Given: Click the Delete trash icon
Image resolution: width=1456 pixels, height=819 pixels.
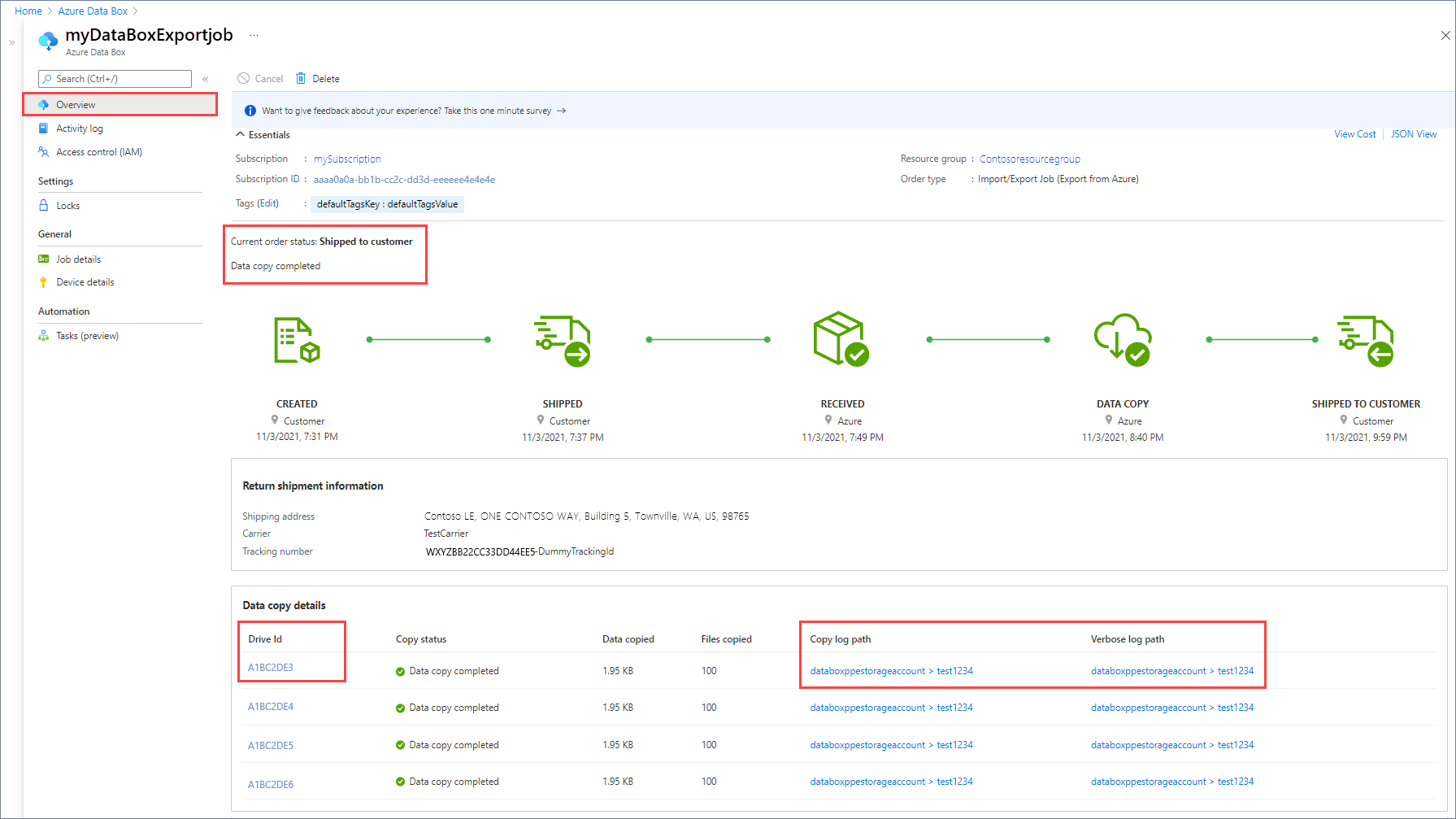Looking at the screenshot, I should pos(300,77).
